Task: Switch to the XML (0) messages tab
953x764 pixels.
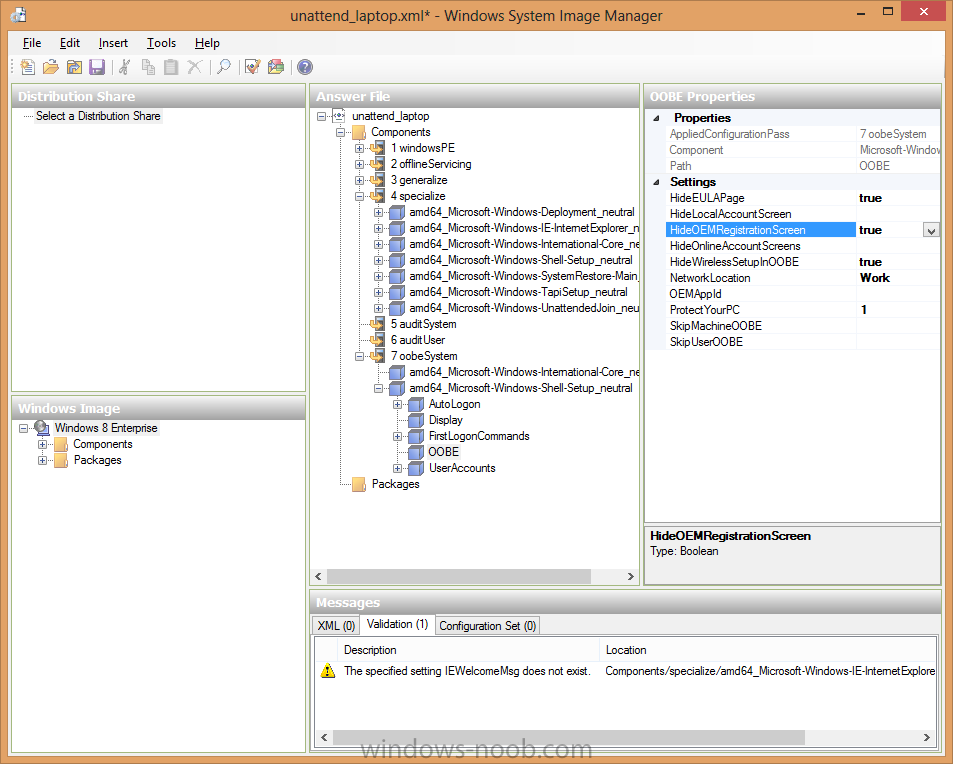Action: pyautogui.click(x=336, y=625)
